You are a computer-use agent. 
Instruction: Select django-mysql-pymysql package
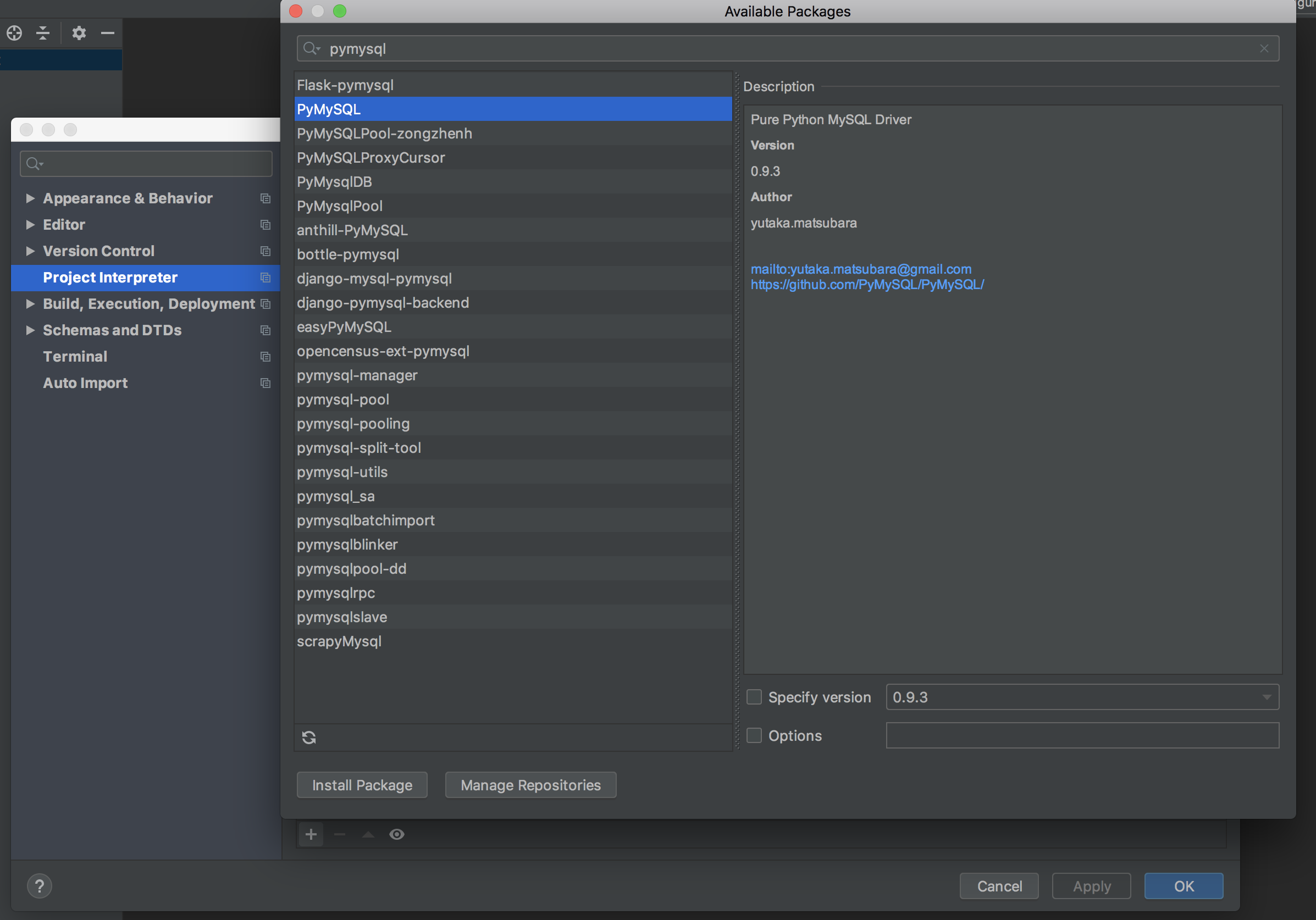513,279
